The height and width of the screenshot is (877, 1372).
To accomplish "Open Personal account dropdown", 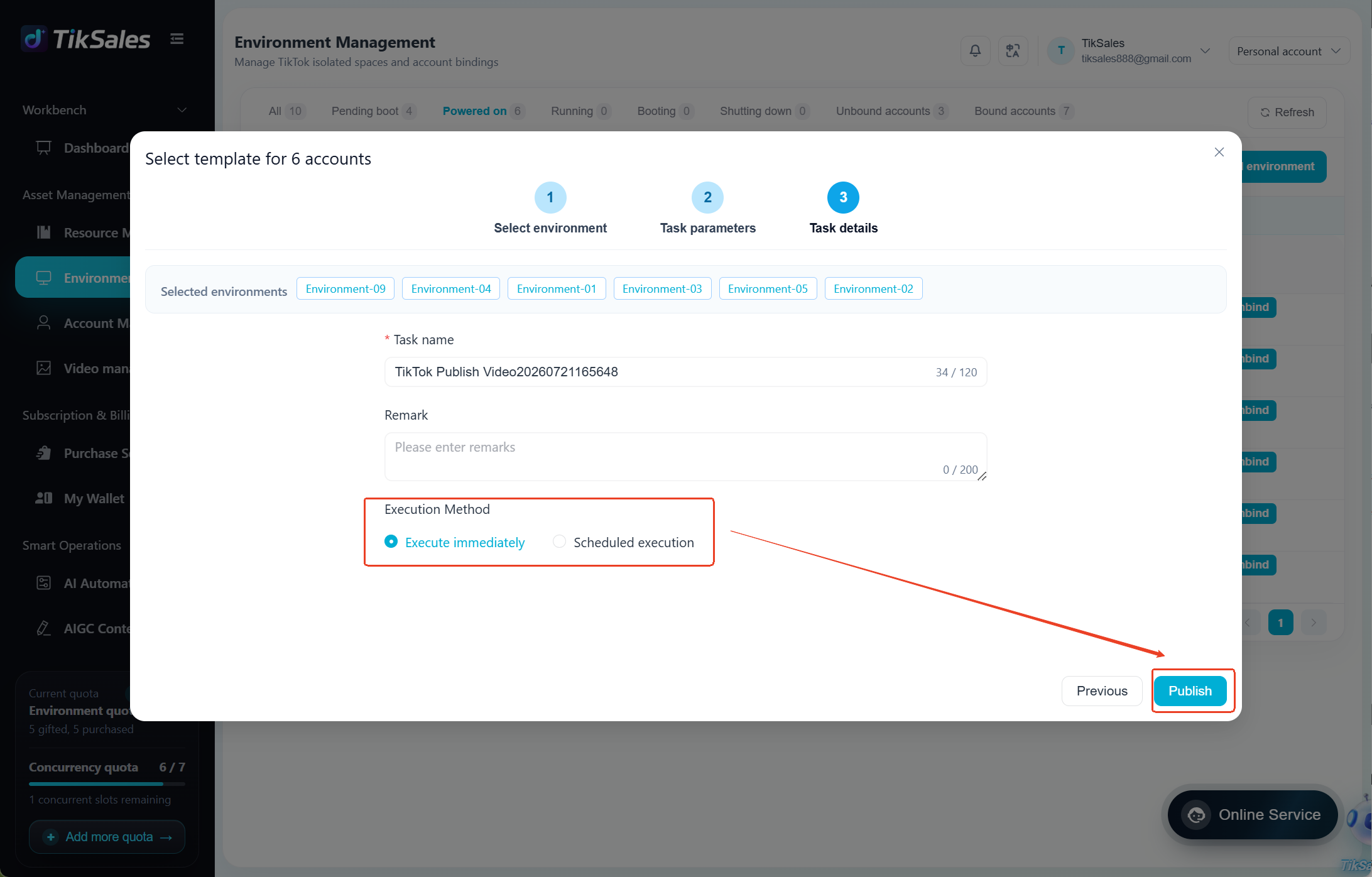I will [1289, 51].
